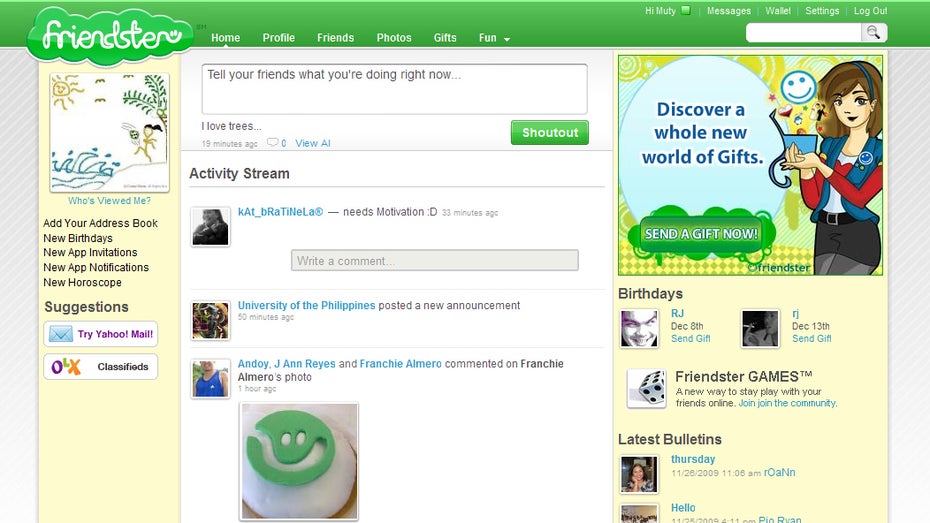Open Messages in top bar
This screenshot has height=523, width=930.
click(728, 11)
